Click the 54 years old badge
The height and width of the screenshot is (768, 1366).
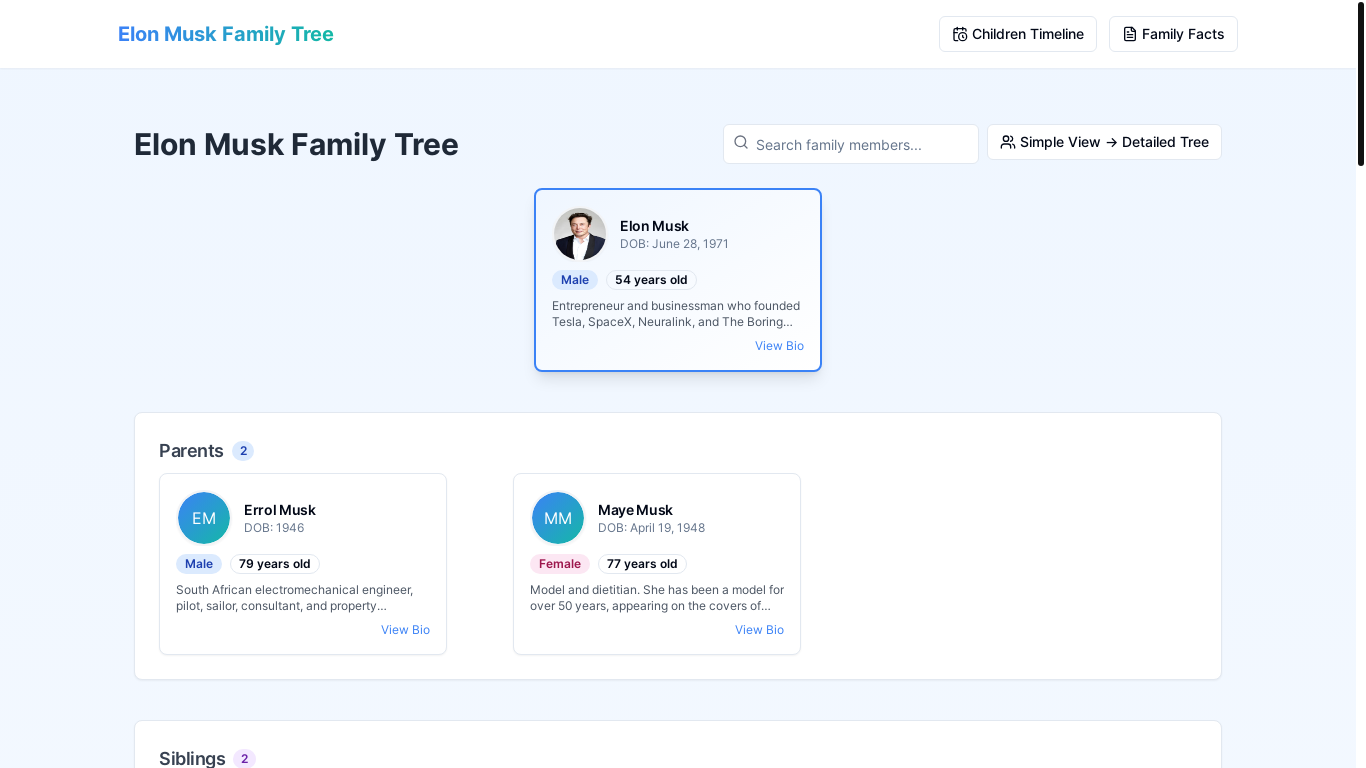[651, 280]
